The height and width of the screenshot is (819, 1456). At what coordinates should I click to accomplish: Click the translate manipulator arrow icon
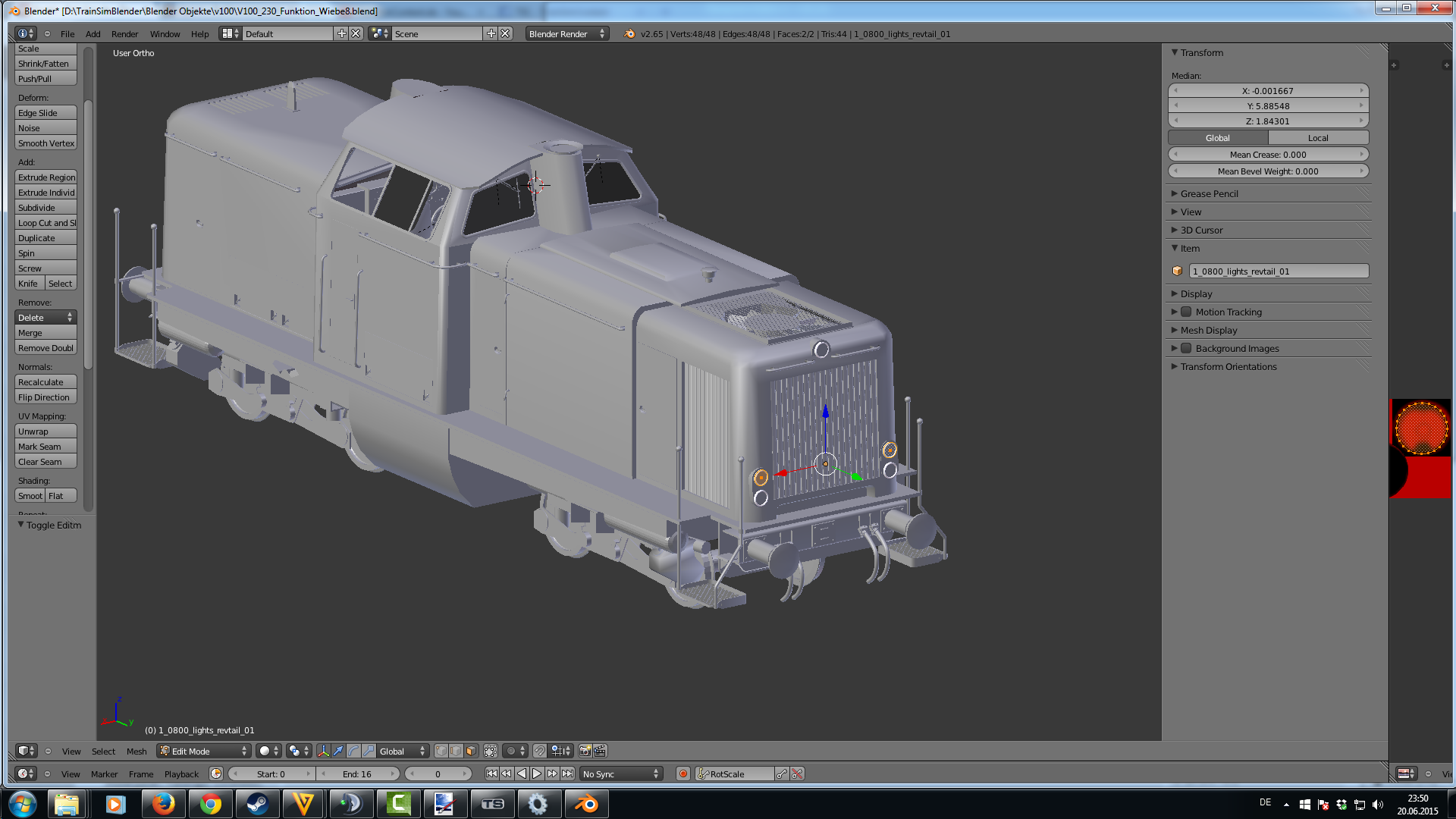click(x=338, y=751)
